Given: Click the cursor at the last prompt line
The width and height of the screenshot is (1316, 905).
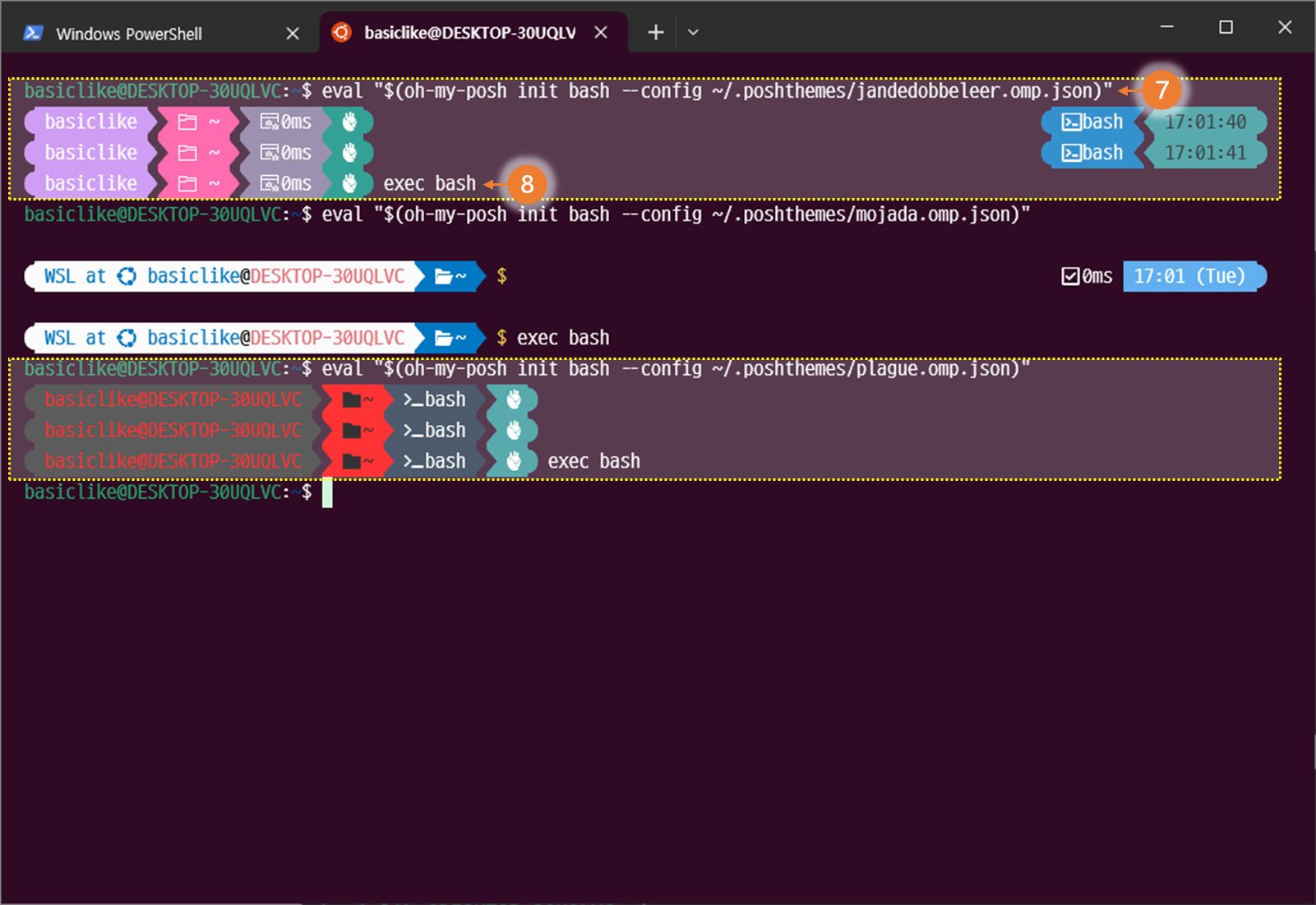Looking at the screenshot, I should click(327, 492).
